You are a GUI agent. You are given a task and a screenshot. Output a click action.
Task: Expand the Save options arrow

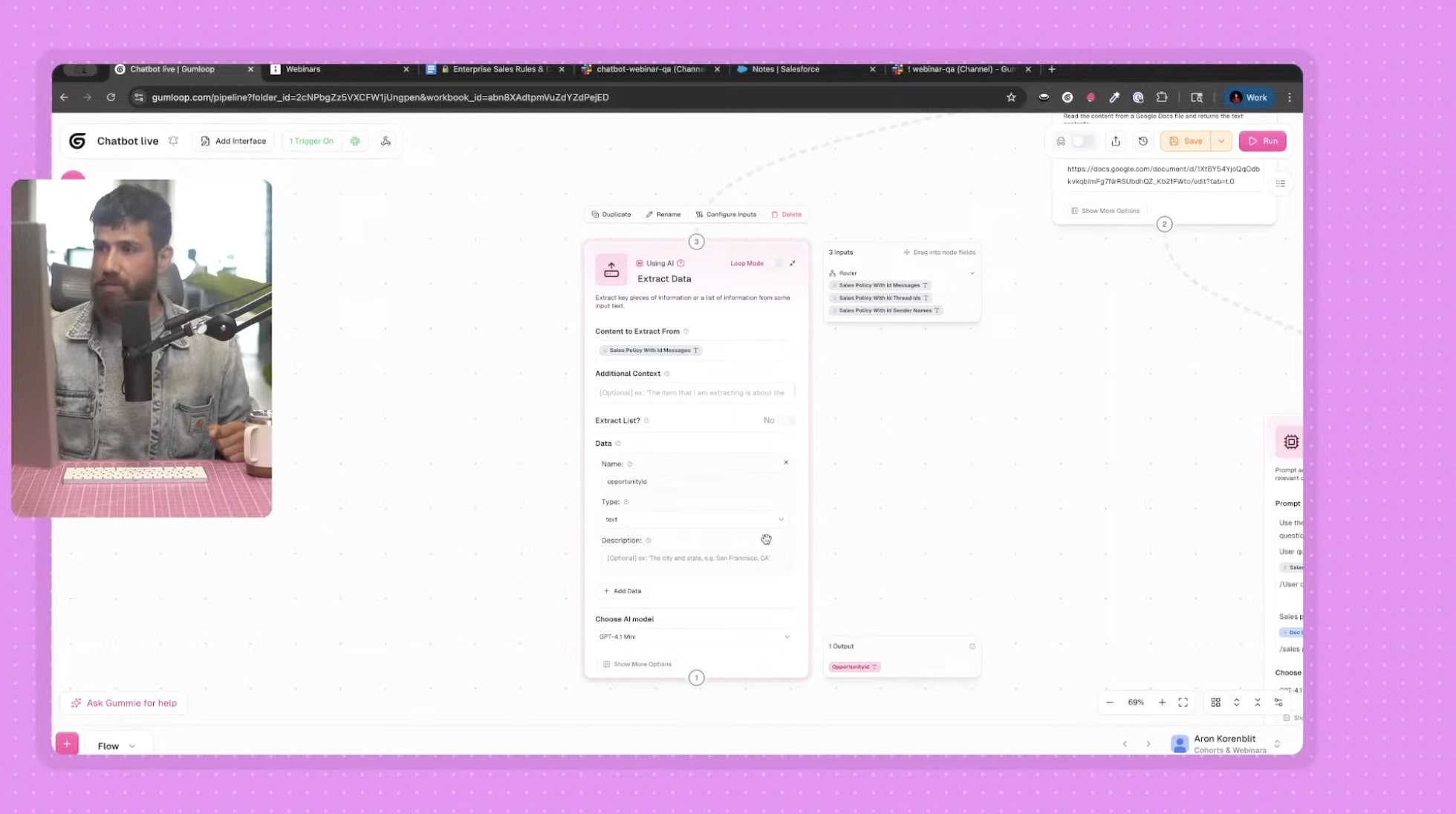pyautogui.click(x=1221, y=141)
